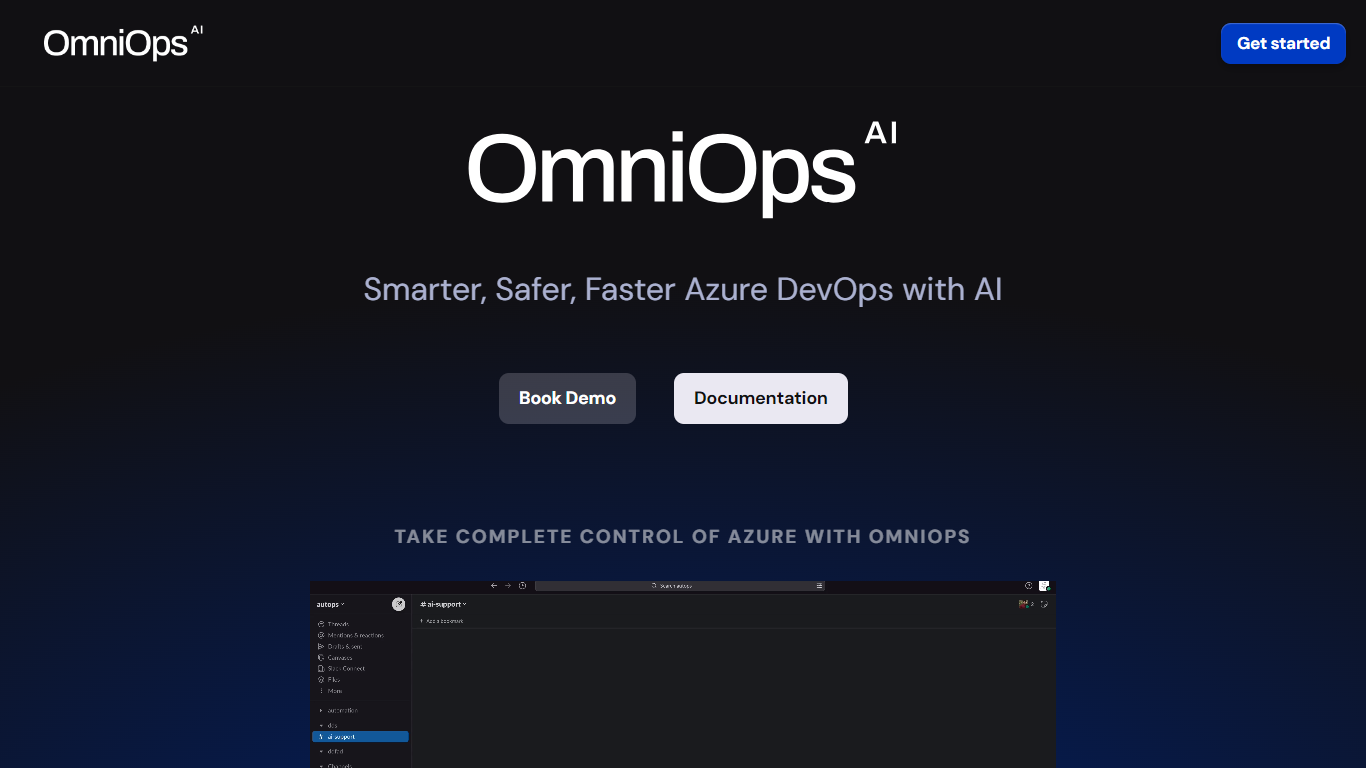Expand the autops workspace dropdown

[330, 604]
